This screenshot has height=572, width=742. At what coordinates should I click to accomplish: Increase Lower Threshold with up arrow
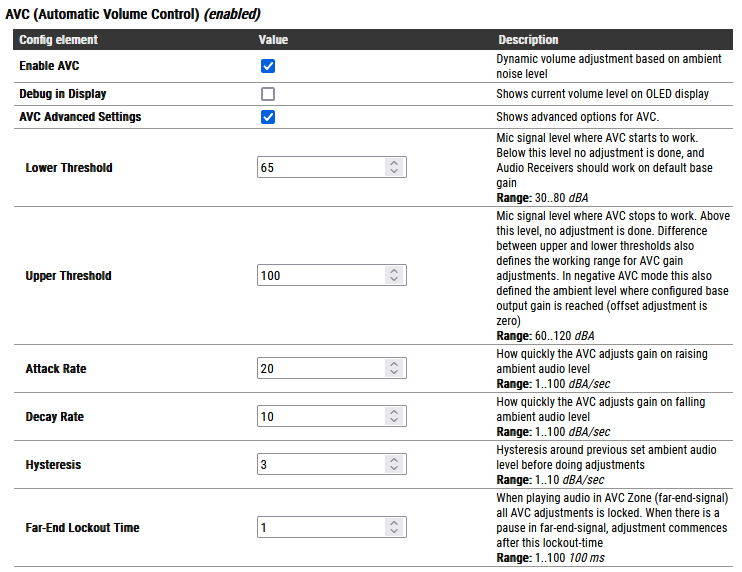[x=394, y=163]
